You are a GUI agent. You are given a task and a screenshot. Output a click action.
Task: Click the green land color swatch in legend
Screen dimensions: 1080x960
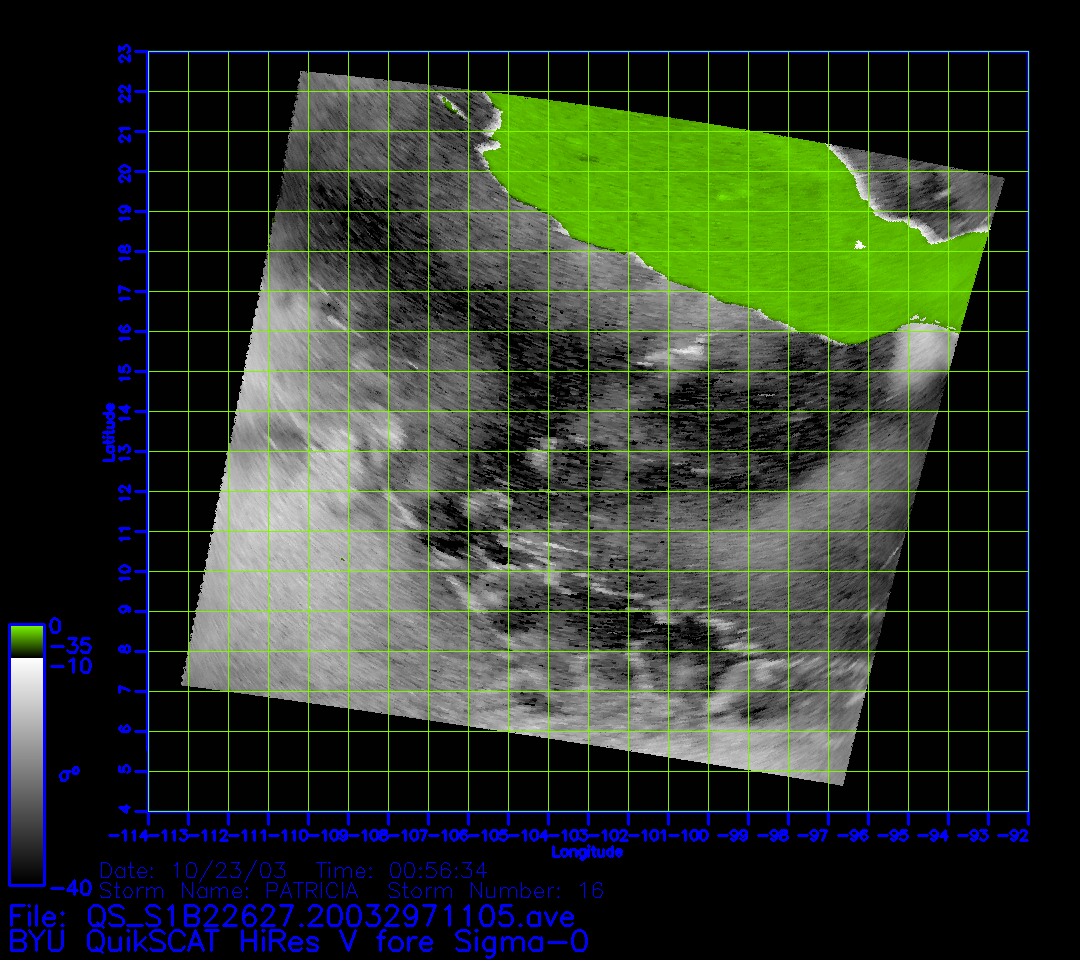click(26, 640)
